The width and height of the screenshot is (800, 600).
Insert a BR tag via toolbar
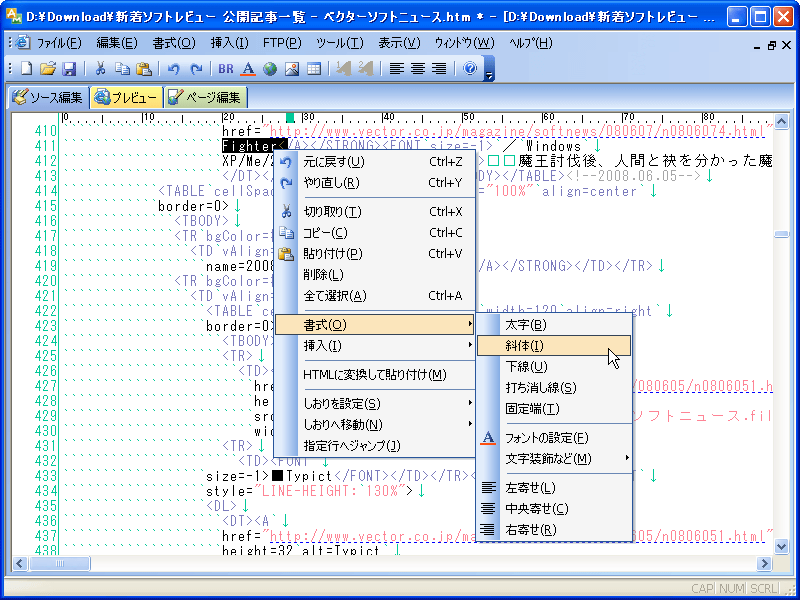coord(226,68)
